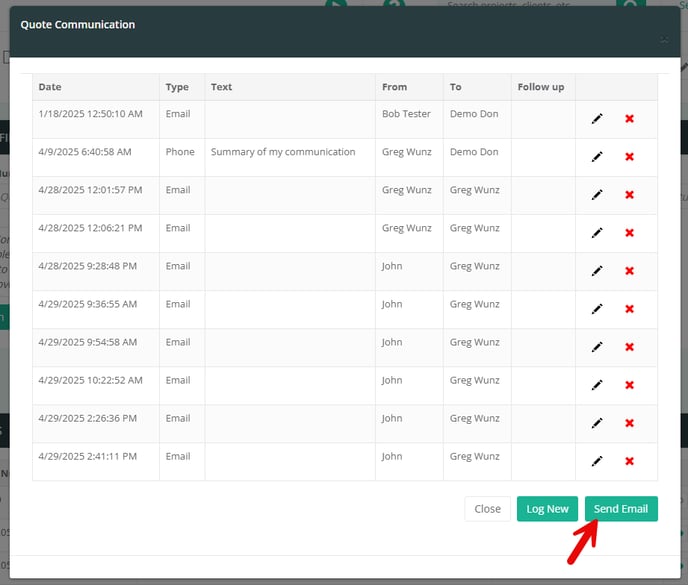Click the Date column header
This screenshot has width=688, height=585.
coord(50,87)
